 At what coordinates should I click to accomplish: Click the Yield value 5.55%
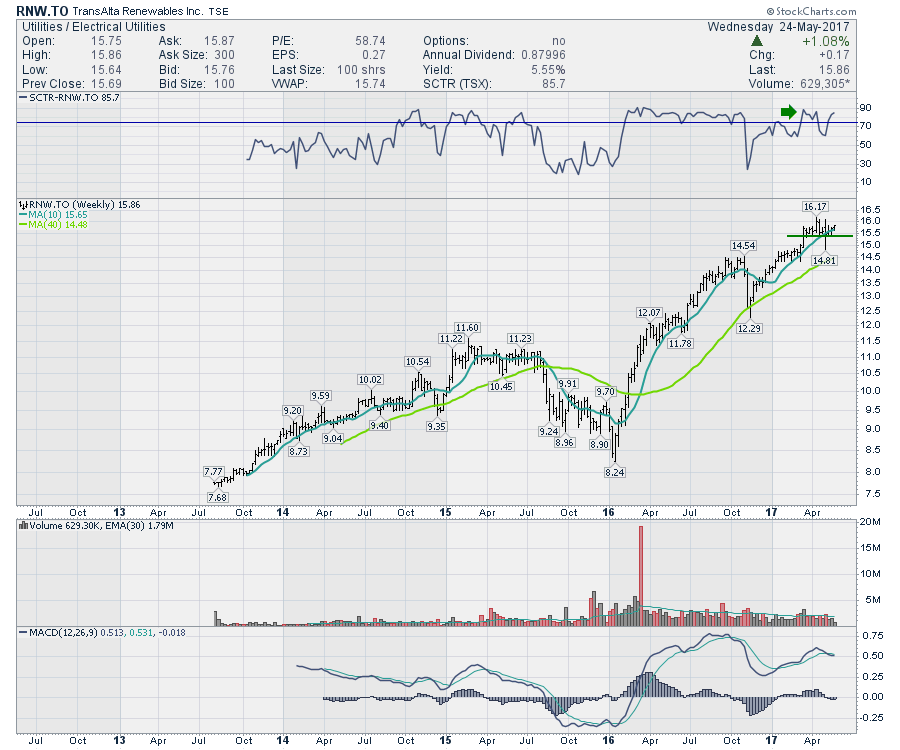pyautogui.click(x=548, y=69)
